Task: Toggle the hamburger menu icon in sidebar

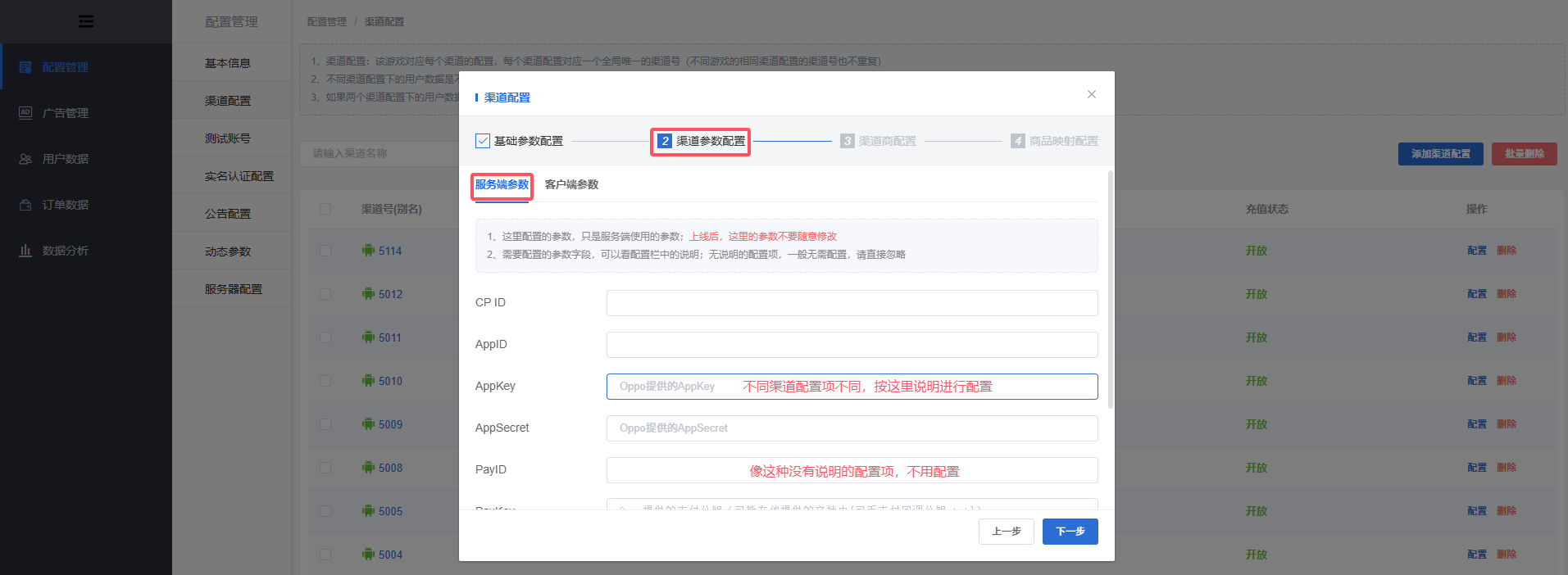Action: click(85, 21)
